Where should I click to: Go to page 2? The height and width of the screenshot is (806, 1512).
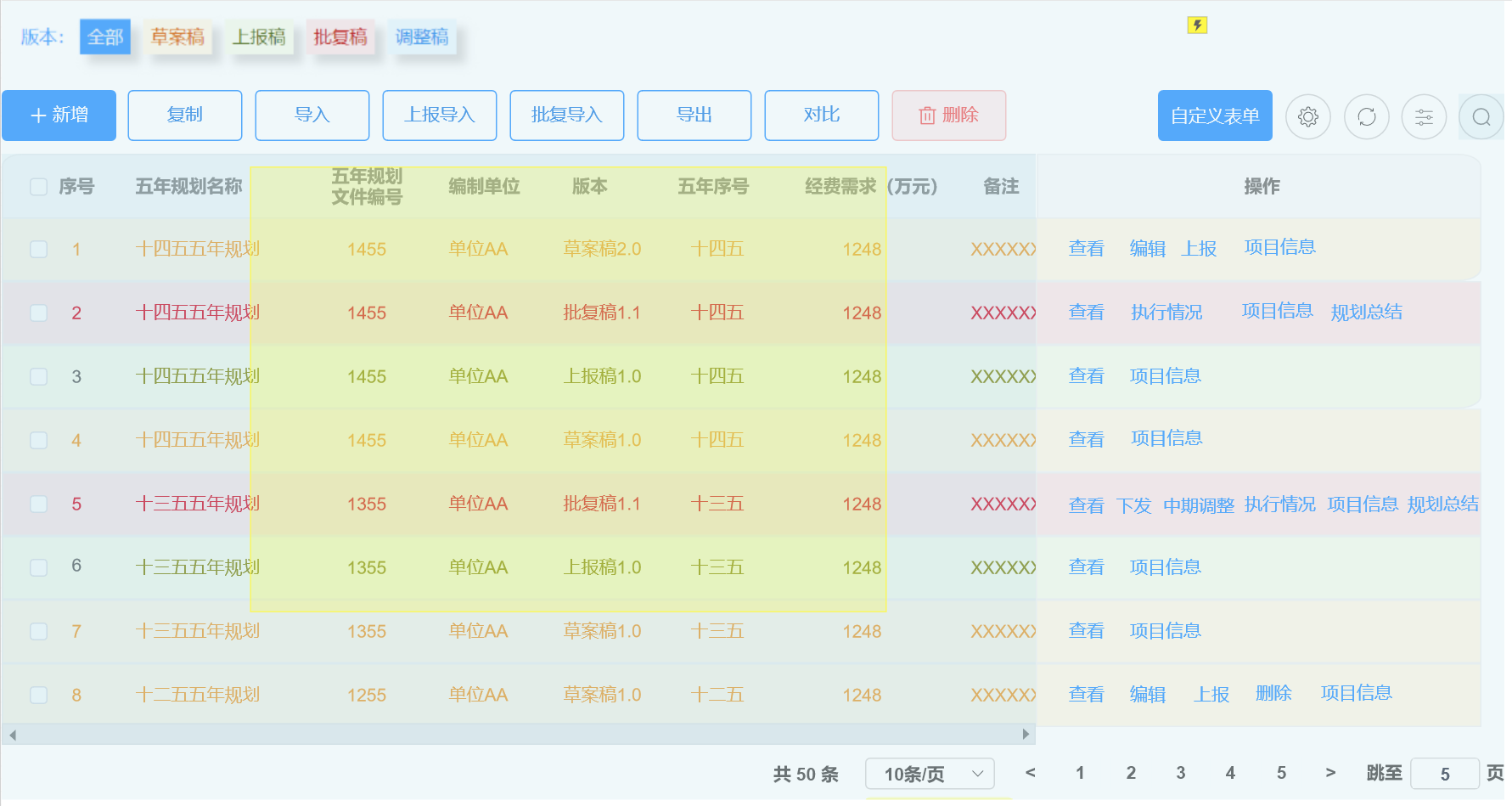1131,773
